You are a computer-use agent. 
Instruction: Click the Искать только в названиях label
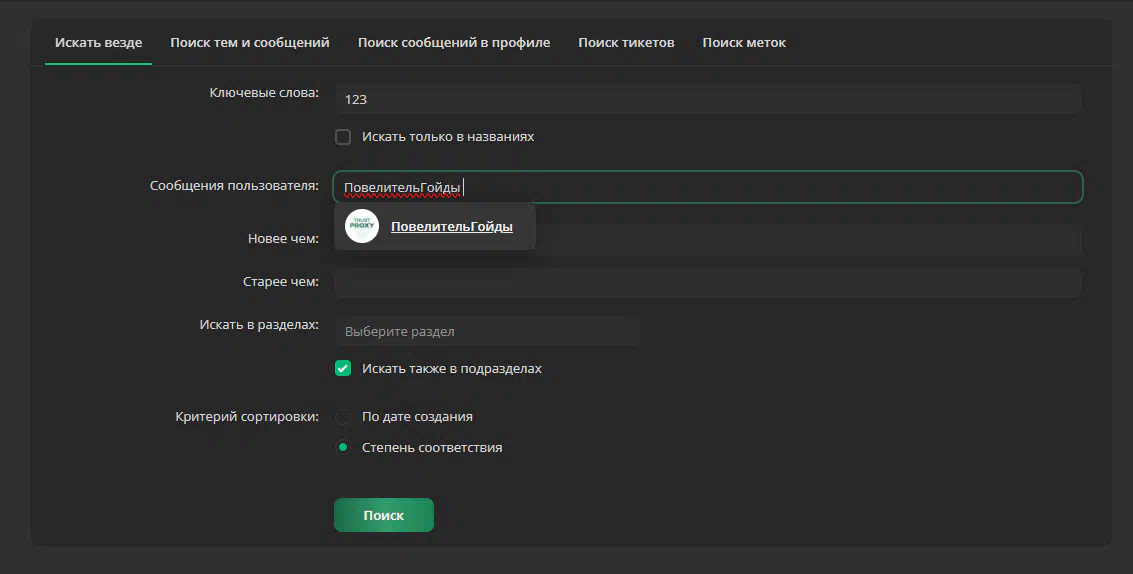[x=448, y=137]
